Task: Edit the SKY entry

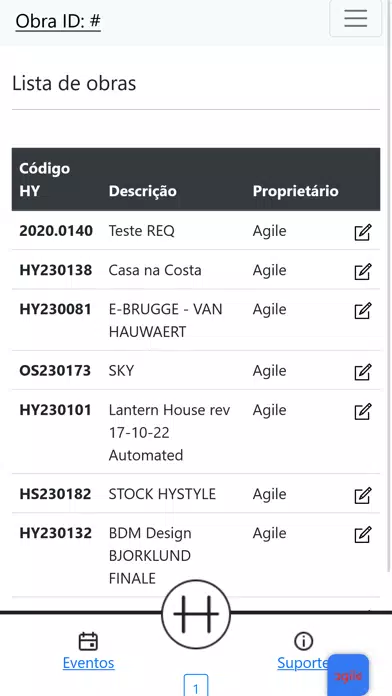Action: 362,372
